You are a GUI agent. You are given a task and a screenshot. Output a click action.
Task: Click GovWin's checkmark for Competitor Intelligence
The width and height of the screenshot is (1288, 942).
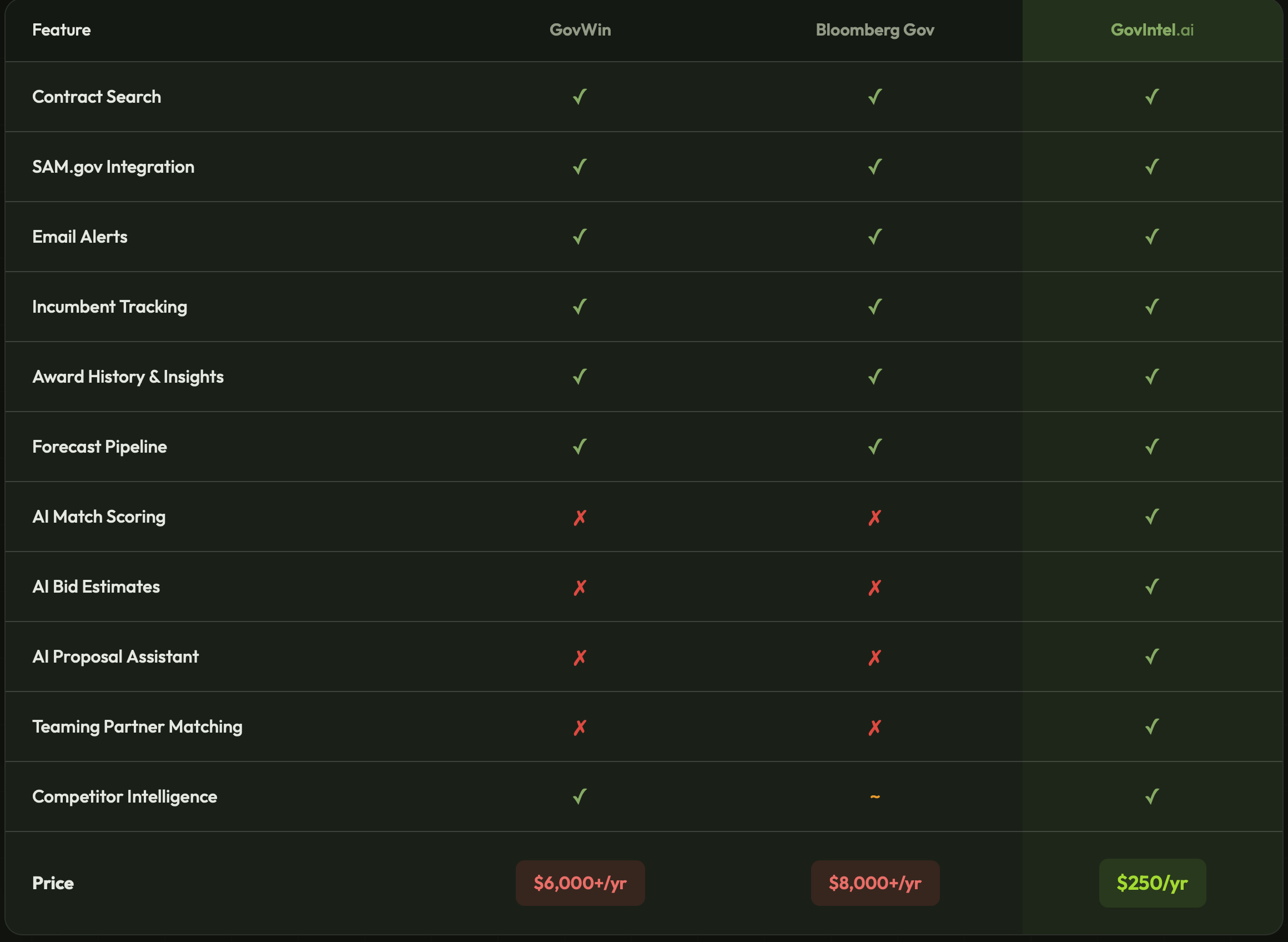(580, 796)
